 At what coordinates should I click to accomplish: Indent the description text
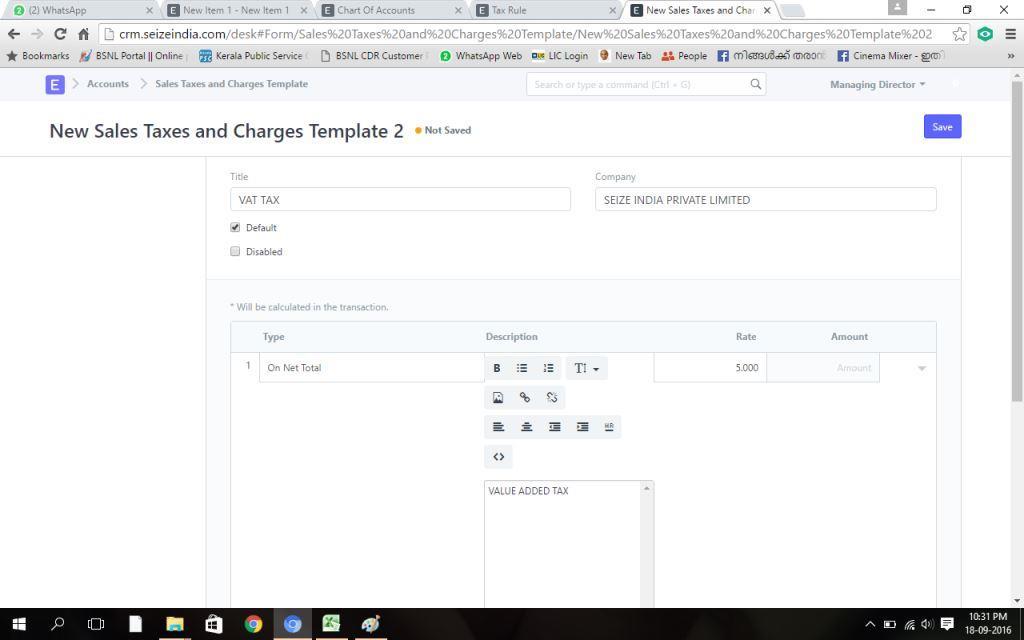[x=583, y=427]
